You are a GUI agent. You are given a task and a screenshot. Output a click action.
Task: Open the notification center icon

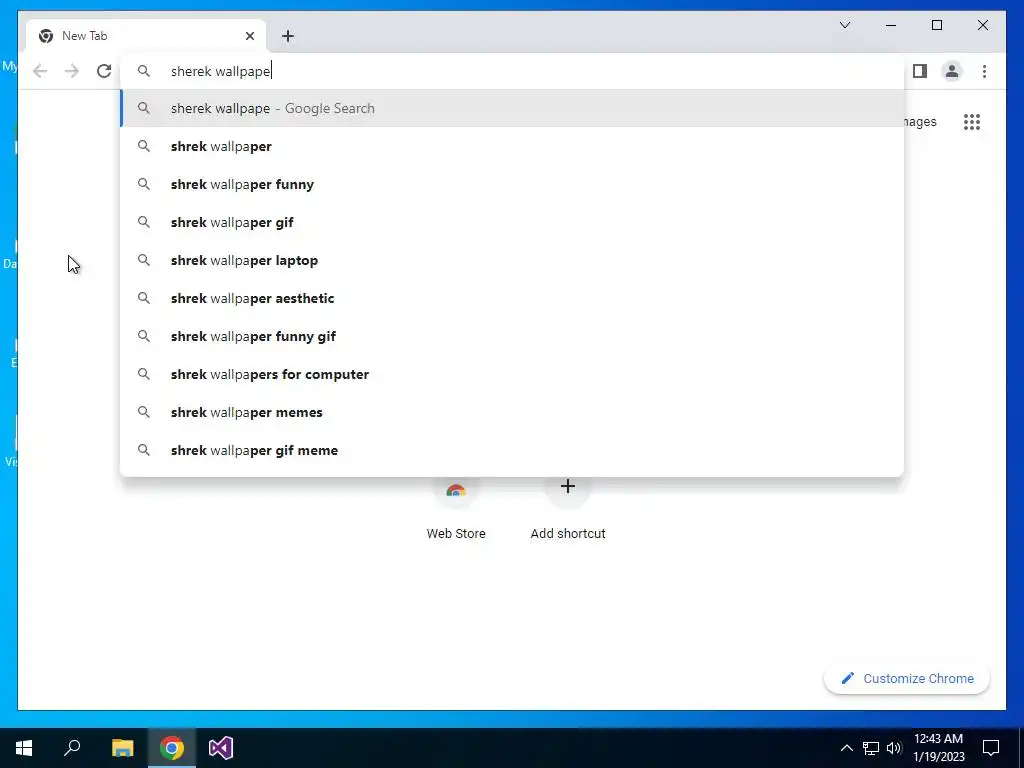(x=991, y=748)
